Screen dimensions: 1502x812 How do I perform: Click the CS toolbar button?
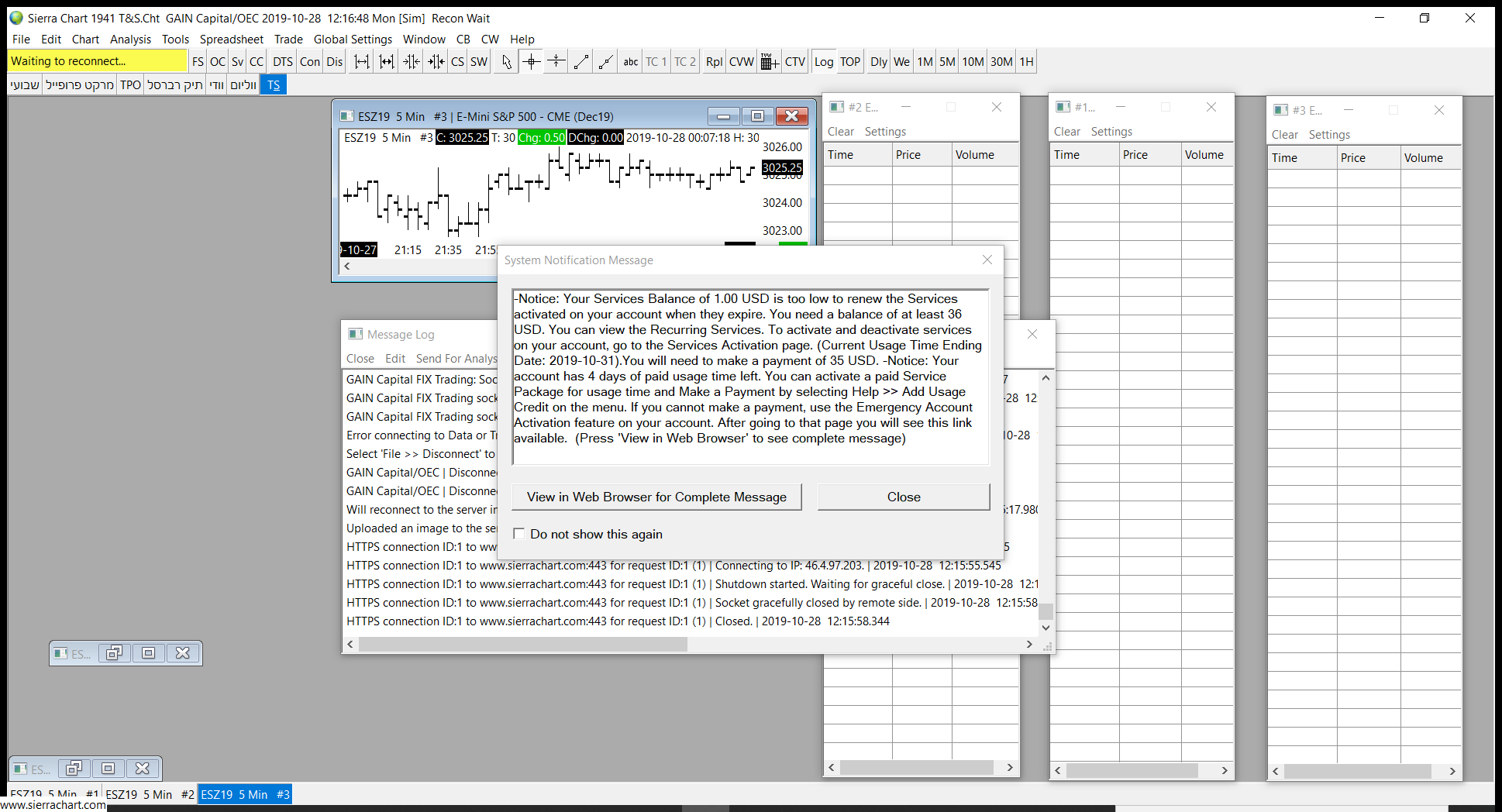pyautogui.click(x=458, y=62)
